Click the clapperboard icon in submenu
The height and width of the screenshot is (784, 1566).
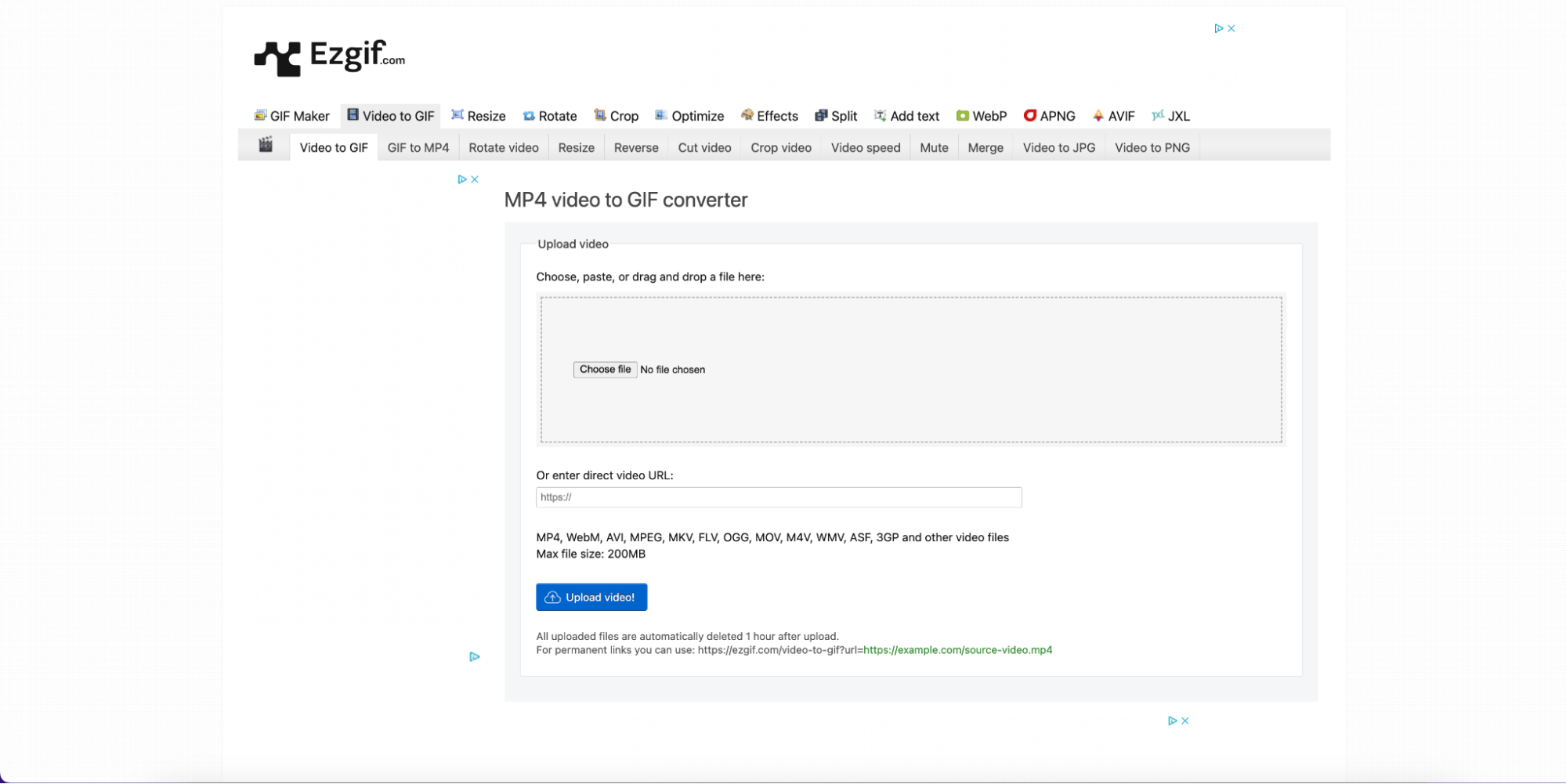click(x=266, y=145)
